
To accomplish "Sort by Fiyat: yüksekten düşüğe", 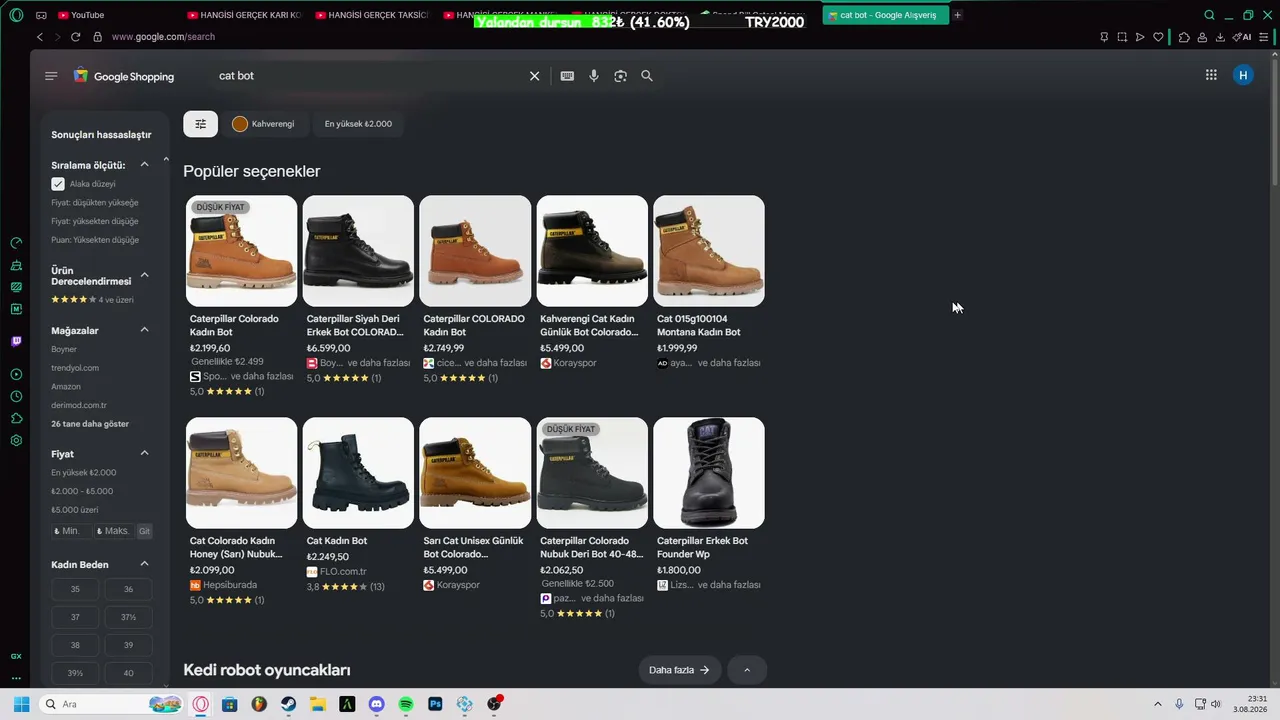I will 95,221.
